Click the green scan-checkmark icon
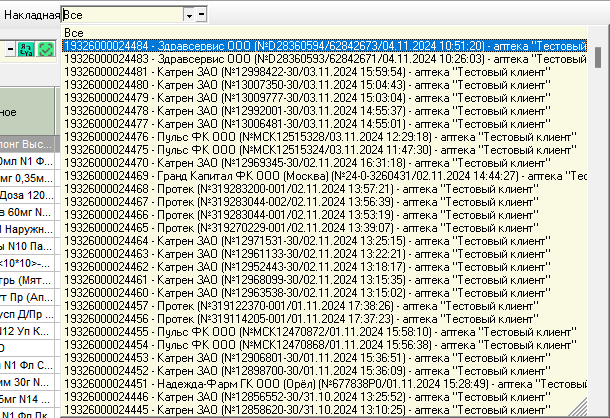 [x=46, y=49]
